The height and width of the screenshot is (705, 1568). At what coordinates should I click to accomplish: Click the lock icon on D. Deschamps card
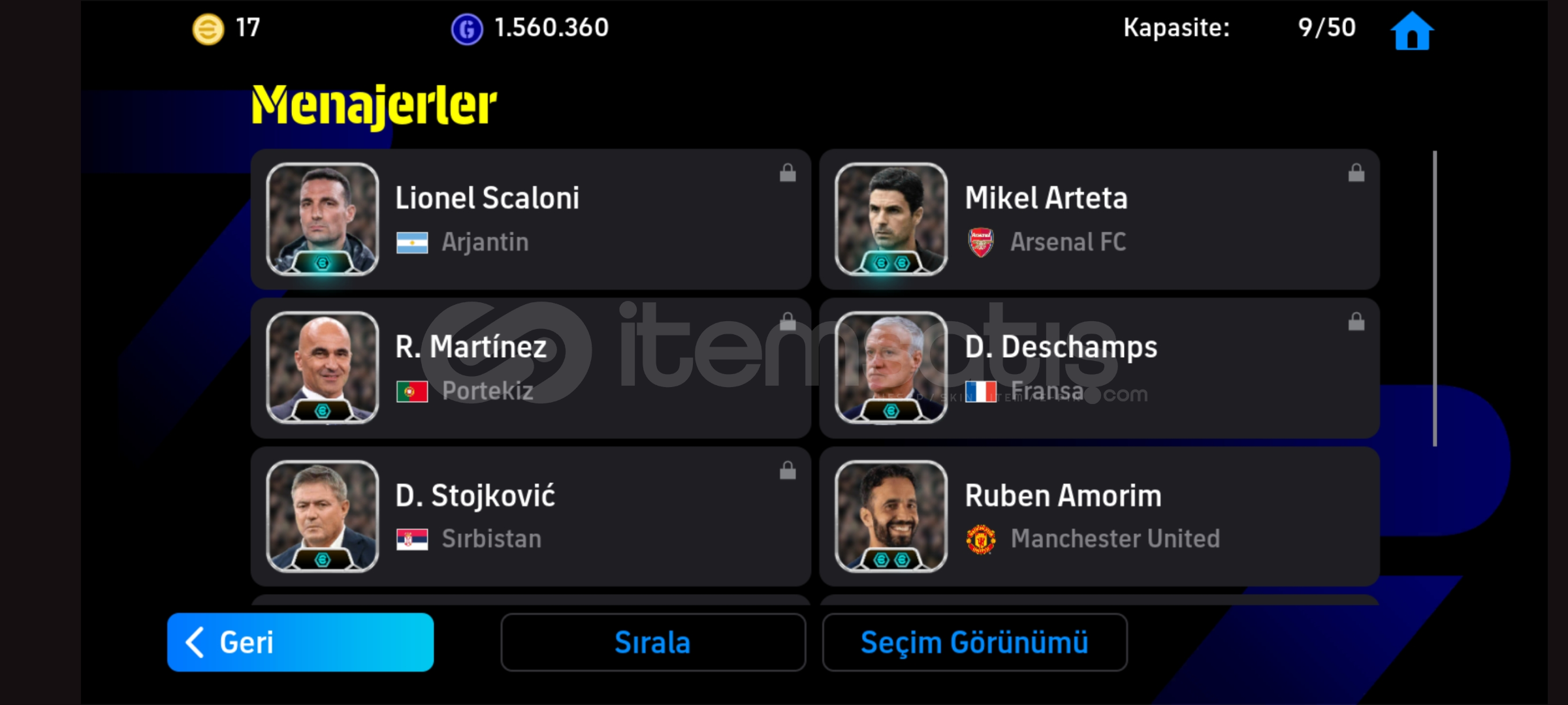coord(1356,321)
